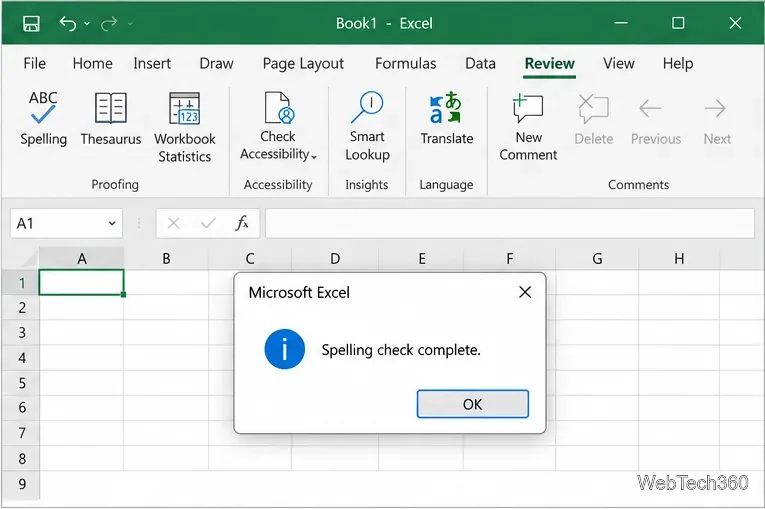765x509 pixels.
Task: Click the Delete comment icon
Action: pyautogui.click(x=593, y=108)
